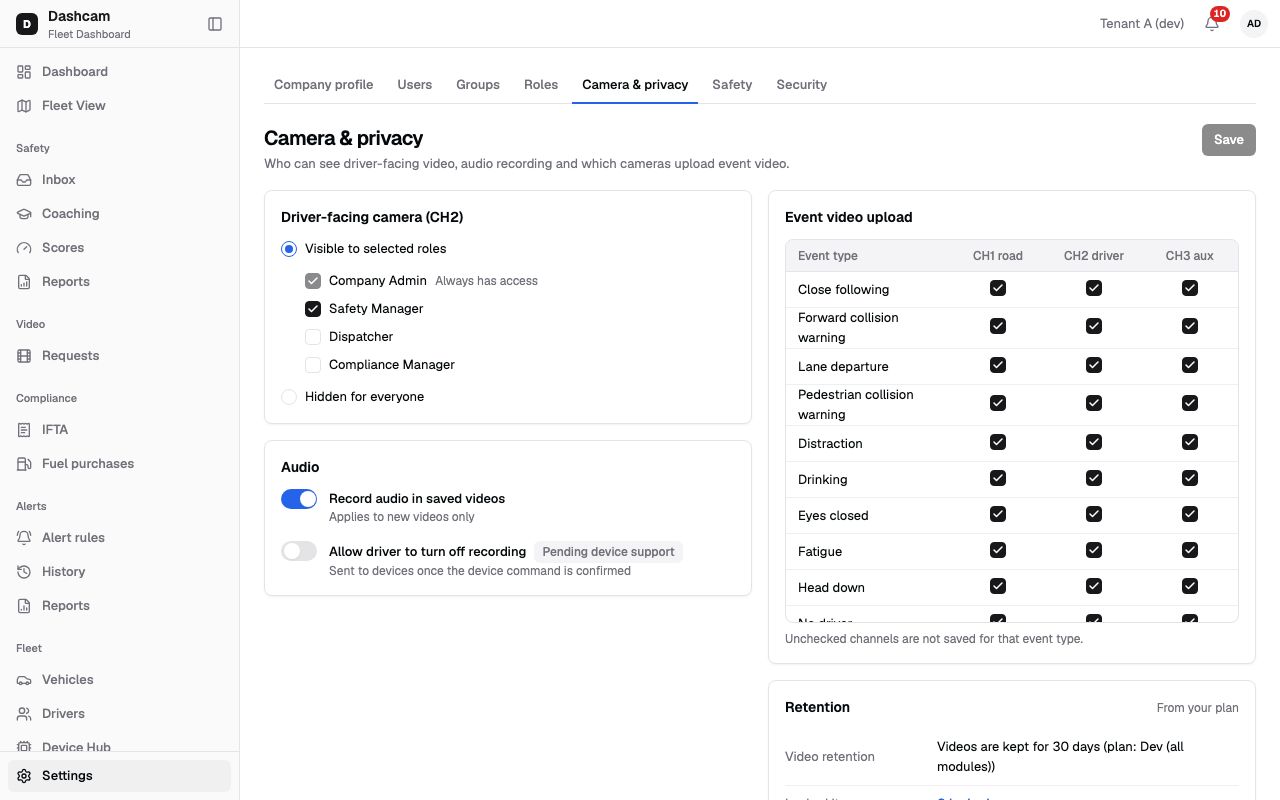Image resolution: width=1280 pixels, height=800 pixels.
Task: Open Tenant A (dev) tenant switcher
Action: (x=1142, y=24)
